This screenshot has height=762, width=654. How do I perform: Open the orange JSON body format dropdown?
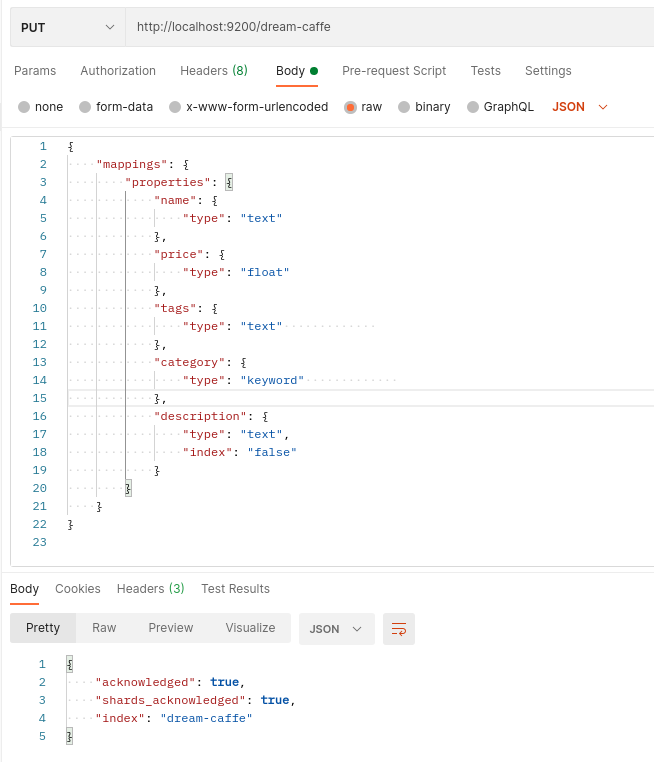580,107
